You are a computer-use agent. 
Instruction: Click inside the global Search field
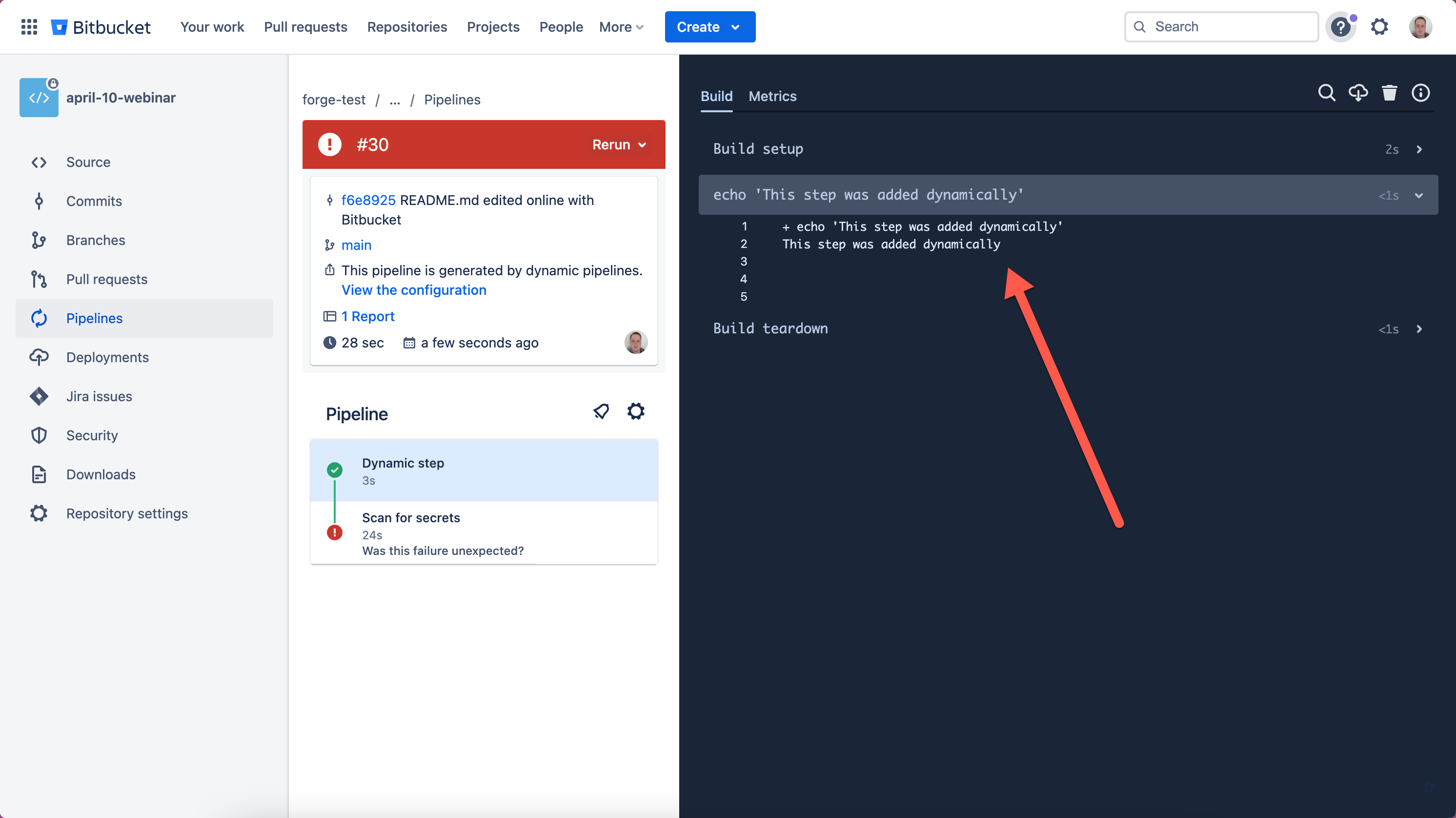1220,26
